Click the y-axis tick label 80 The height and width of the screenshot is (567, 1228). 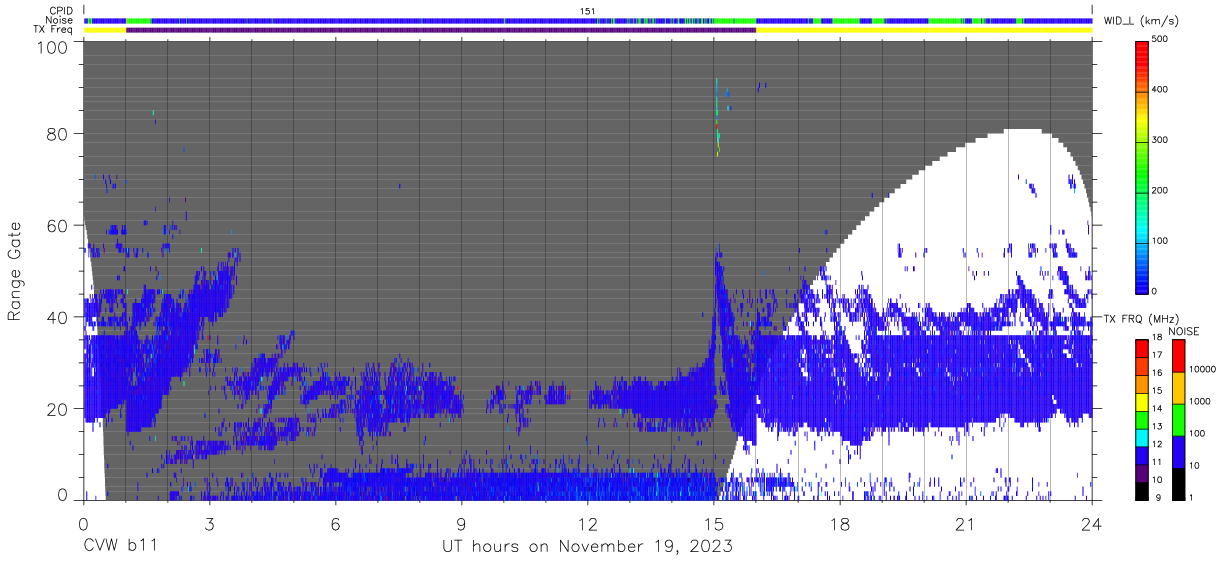(x=60, y=134)
